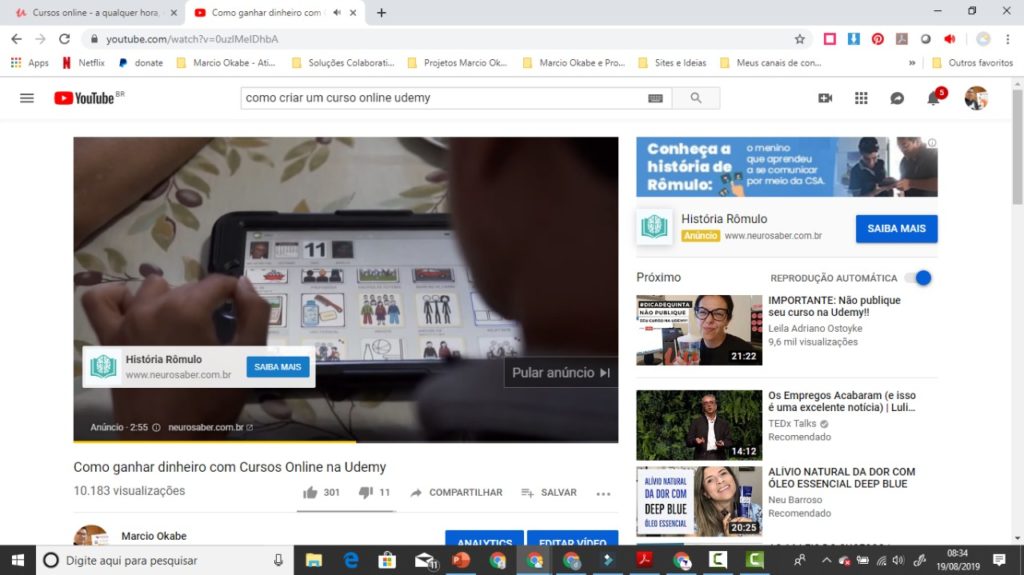1024x575 pixels.
Task: Open the Apps bookmark shortcut
Action: [29, 63]
